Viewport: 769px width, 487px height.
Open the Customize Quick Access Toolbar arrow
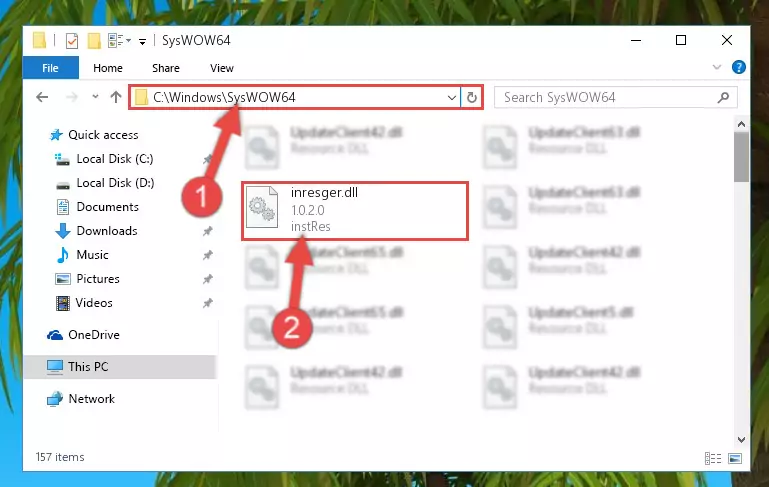142,42
